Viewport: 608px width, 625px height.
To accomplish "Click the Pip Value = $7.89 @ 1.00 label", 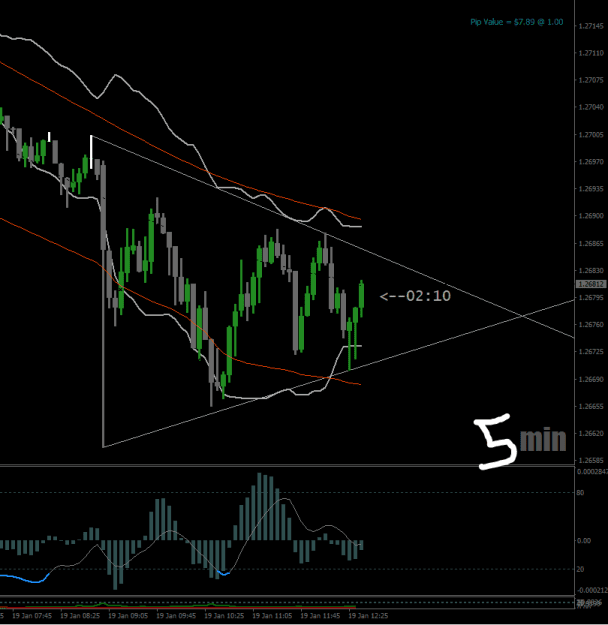I will pyautogui.click(x=516, y=22).
